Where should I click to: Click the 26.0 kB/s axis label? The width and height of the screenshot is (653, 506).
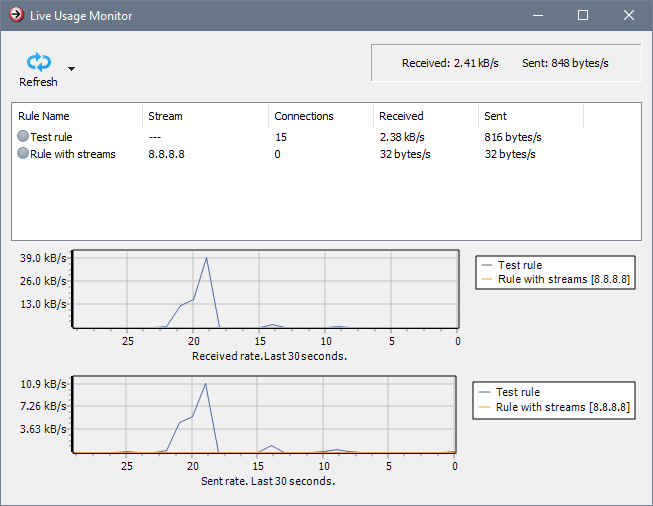(43, 281)
